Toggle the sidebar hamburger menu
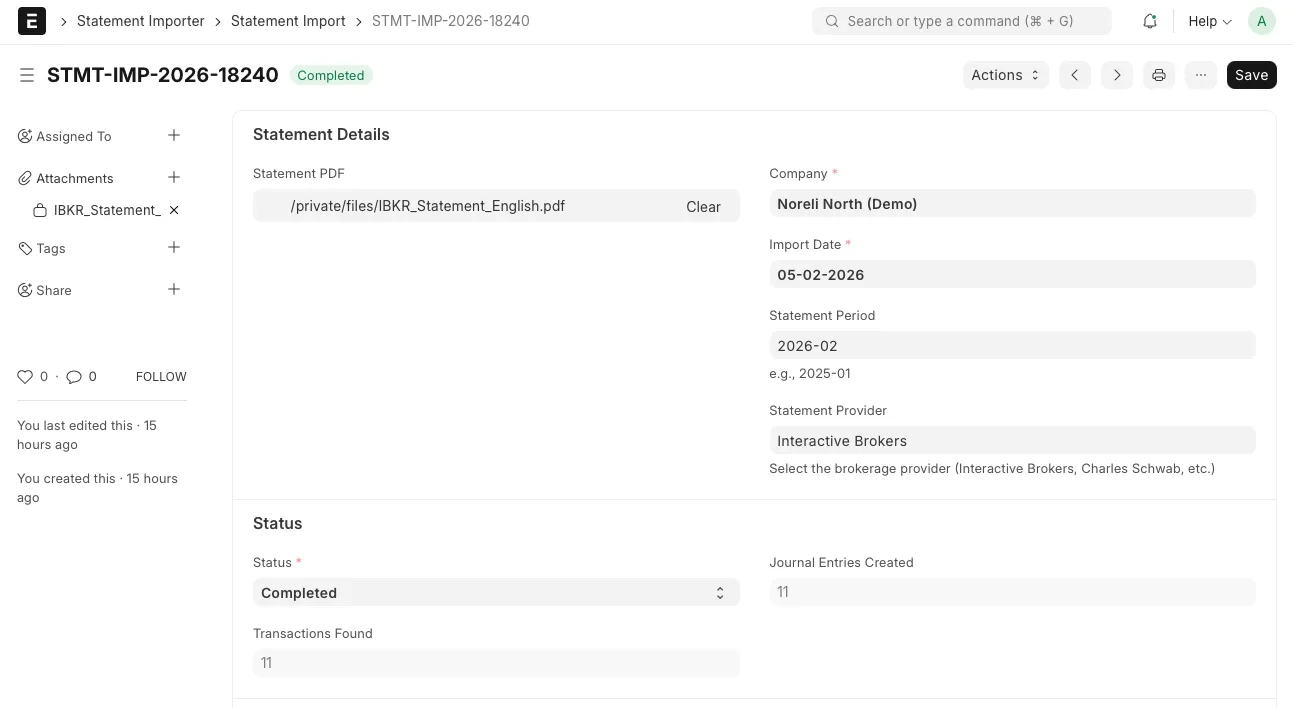This screenshot has height=708, width=1293. click(x=27, y=75)
